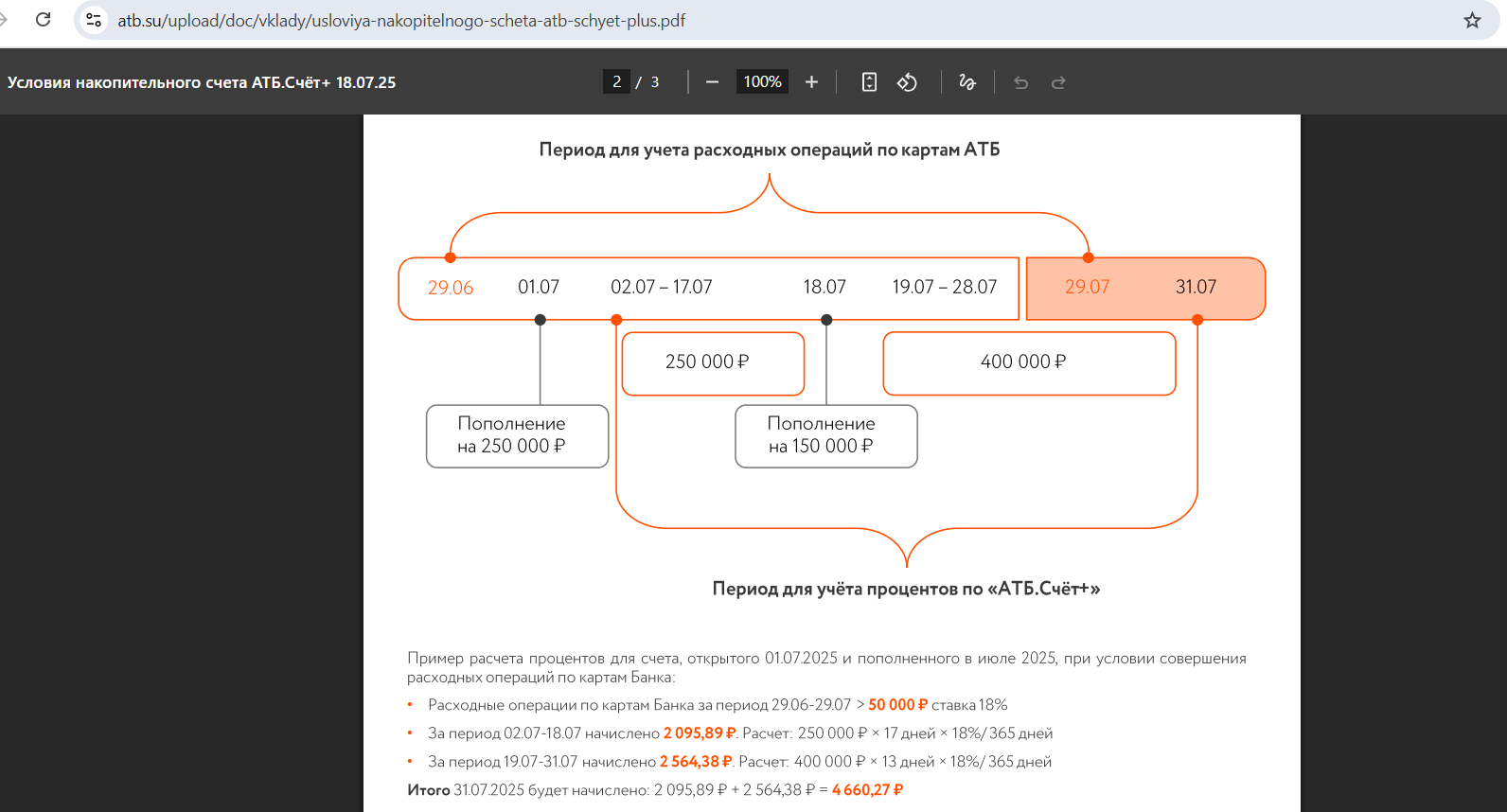The width and height of the screenshot is (1507, 812).
Task: Click the date 31.07 in timeline
Action: (x=1196, y=287)
